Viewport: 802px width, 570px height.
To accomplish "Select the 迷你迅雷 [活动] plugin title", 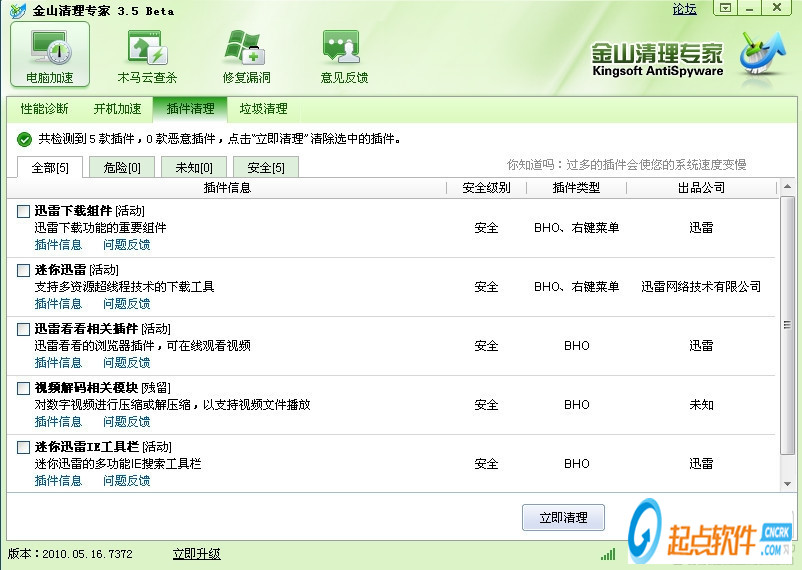I will coord(77,270).
